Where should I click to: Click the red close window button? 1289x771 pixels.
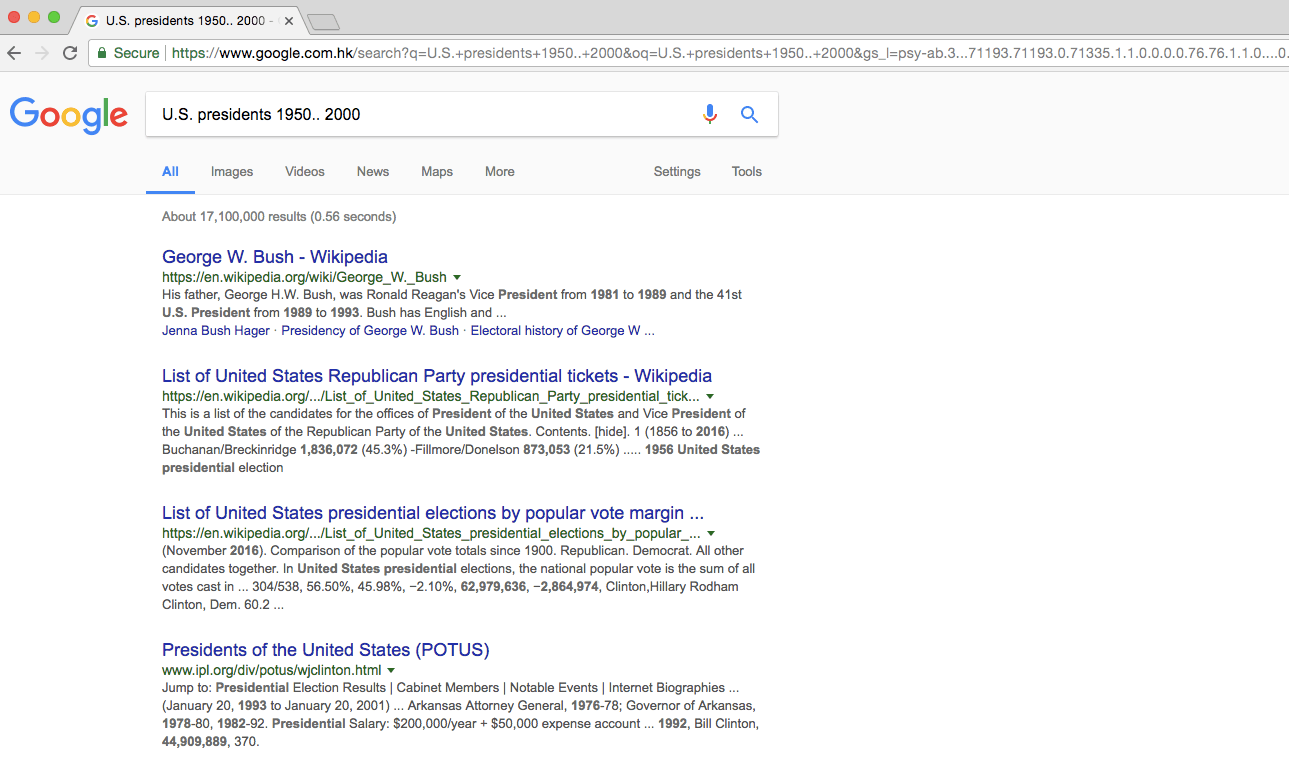point(14,18)
